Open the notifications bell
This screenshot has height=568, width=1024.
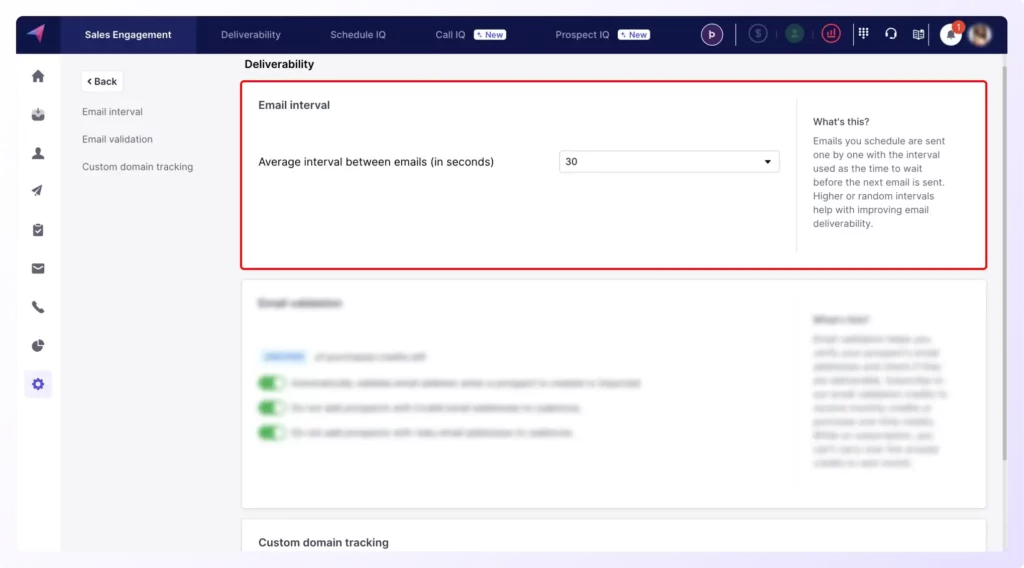[x=950, y=34]
